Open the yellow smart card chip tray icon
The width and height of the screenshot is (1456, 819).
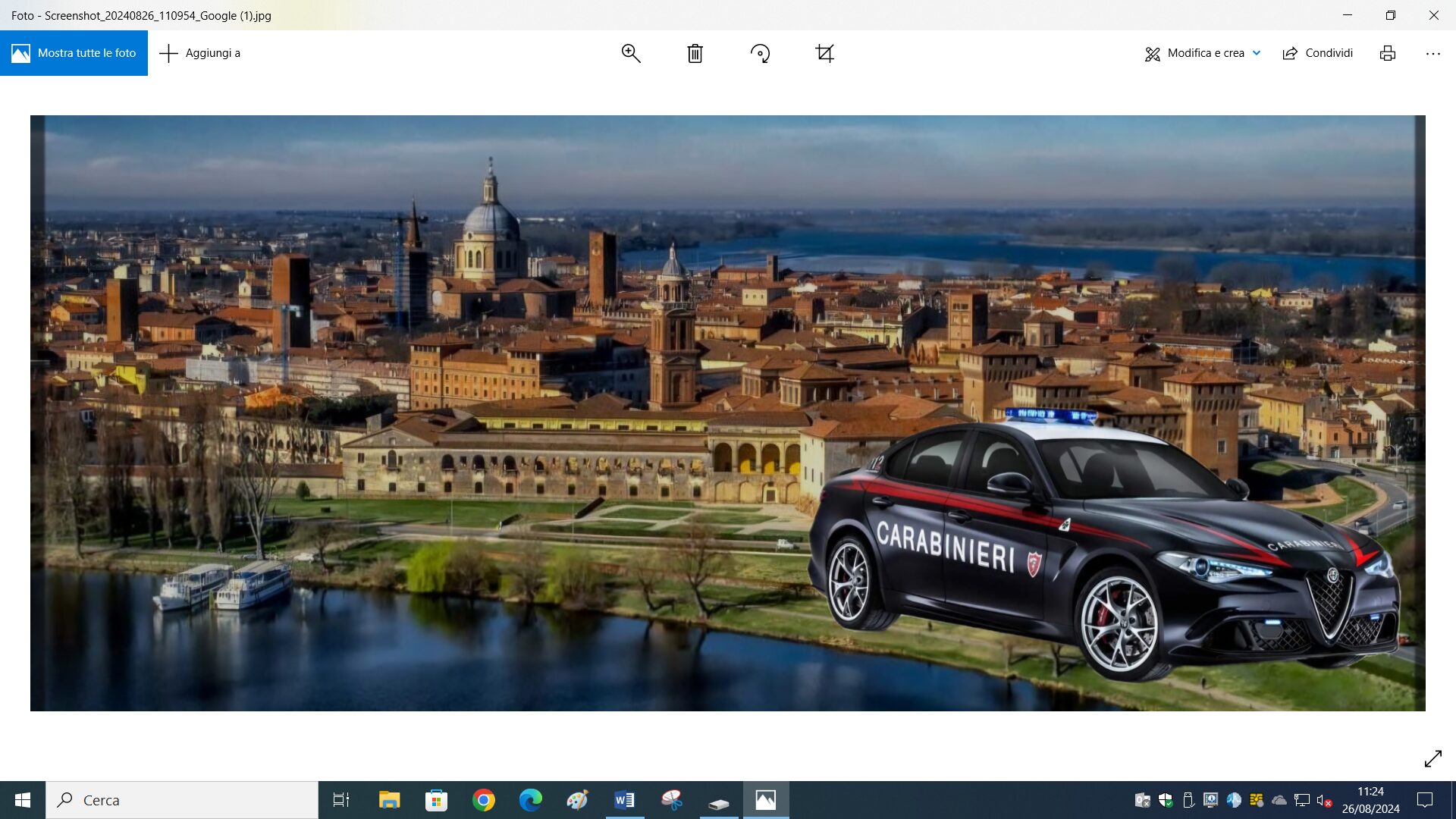pos(1257,800)
